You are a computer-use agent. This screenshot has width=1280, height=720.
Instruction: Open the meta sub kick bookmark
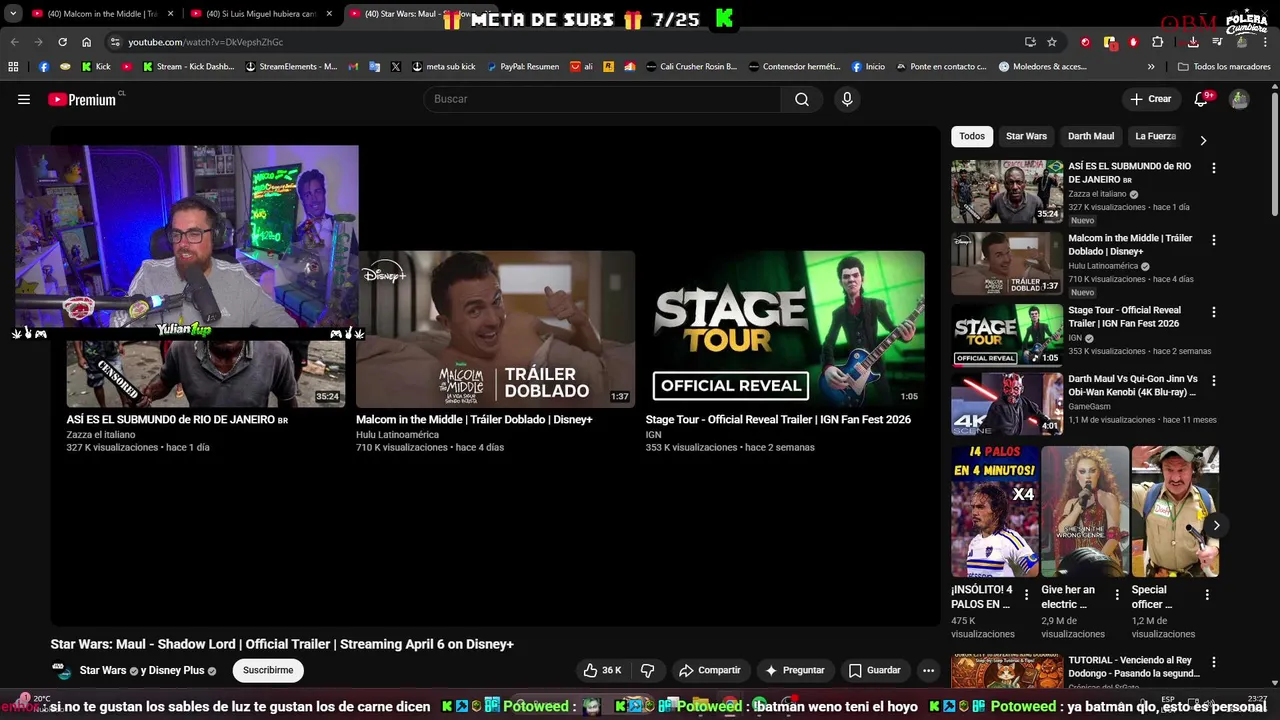(443, 67)
